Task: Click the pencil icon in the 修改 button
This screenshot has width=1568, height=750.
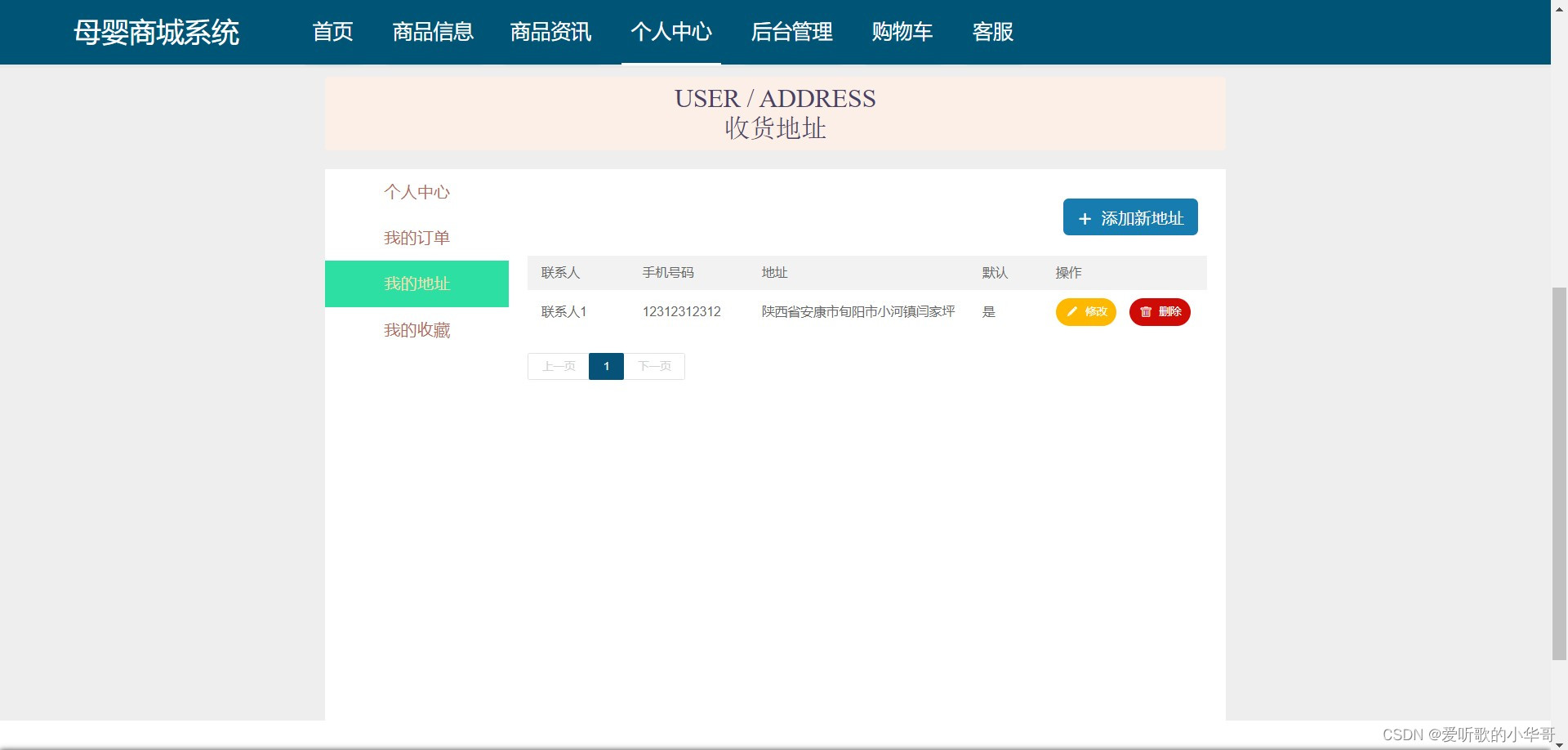Action: (x=1072, y=311)
